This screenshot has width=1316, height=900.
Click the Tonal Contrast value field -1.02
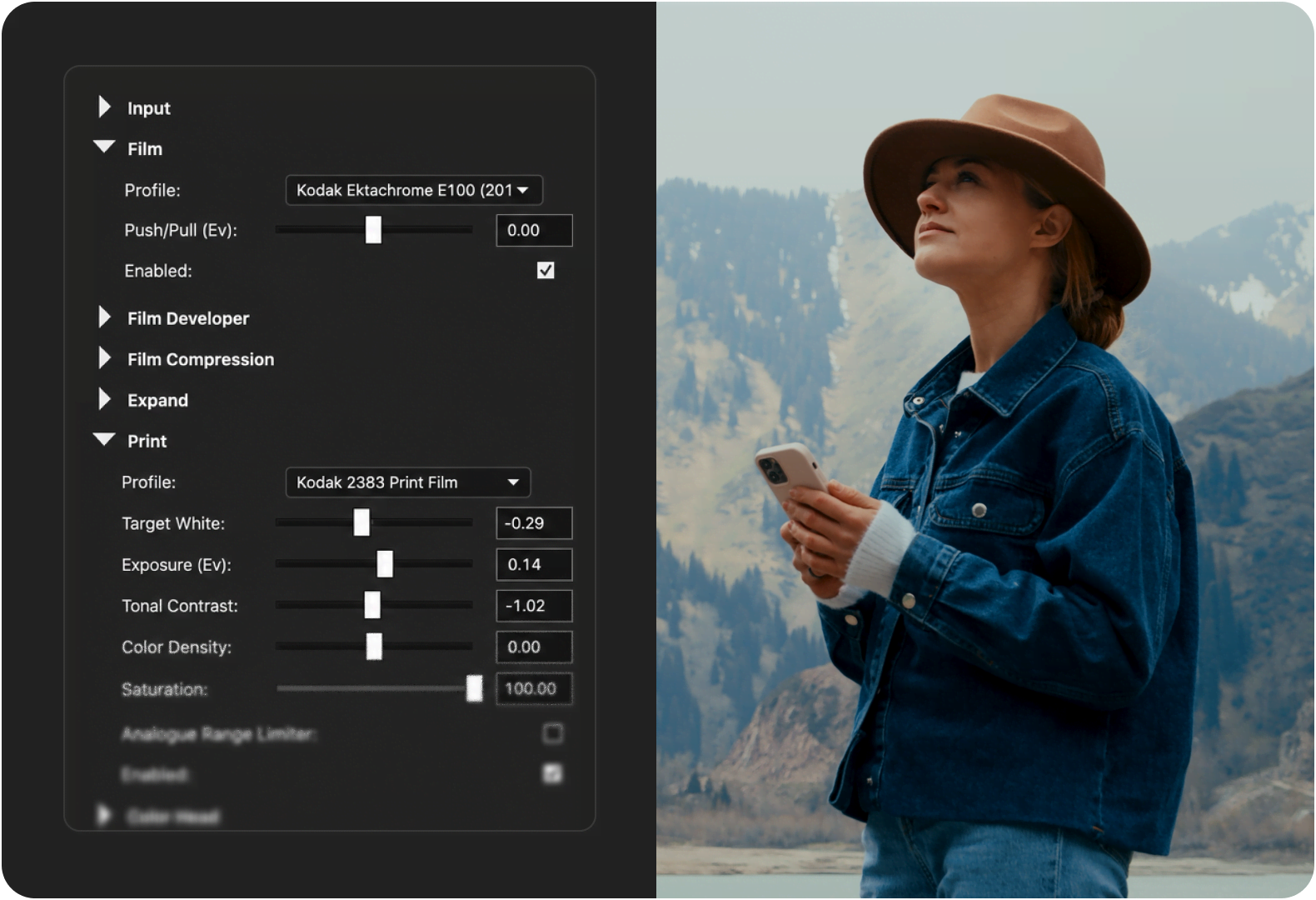[x=534, y=606]
